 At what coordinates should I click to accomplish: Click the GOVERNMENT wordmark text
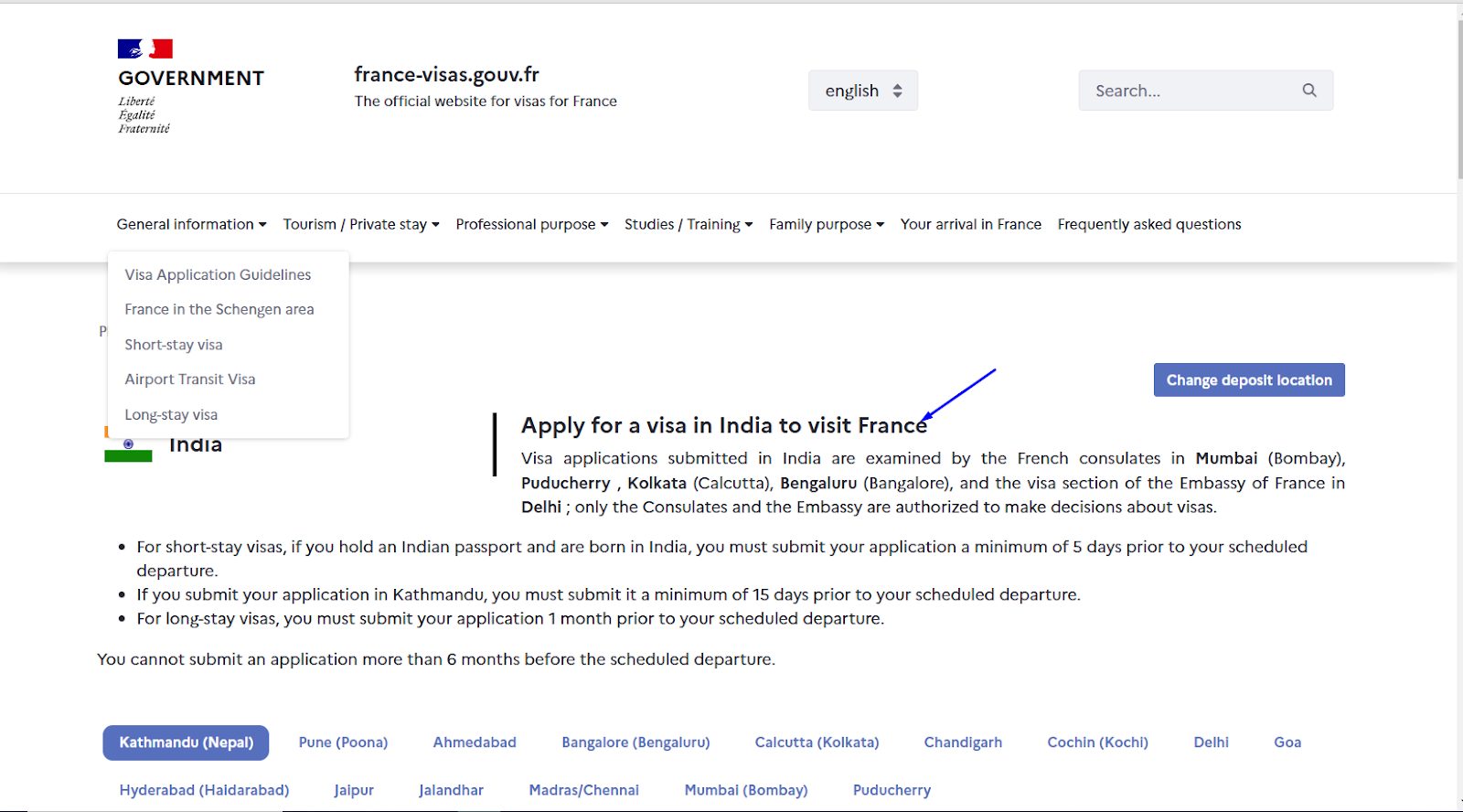pos(191,79)
